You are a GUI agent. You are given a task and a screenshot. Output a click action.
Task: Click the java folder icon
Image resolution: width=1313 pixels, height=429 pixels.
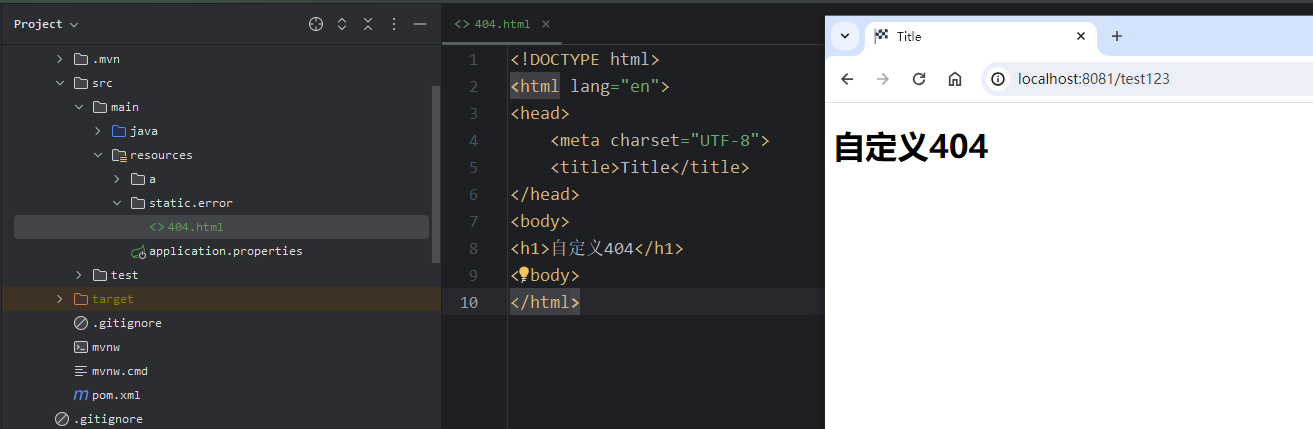(119, 131)
